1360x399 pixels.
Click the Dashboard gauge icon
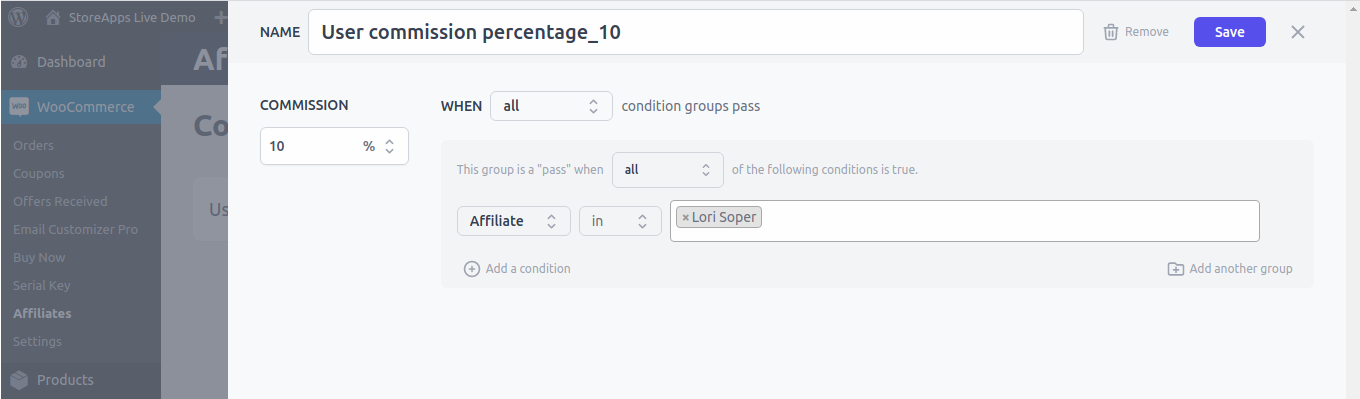(x=19, y=62)
